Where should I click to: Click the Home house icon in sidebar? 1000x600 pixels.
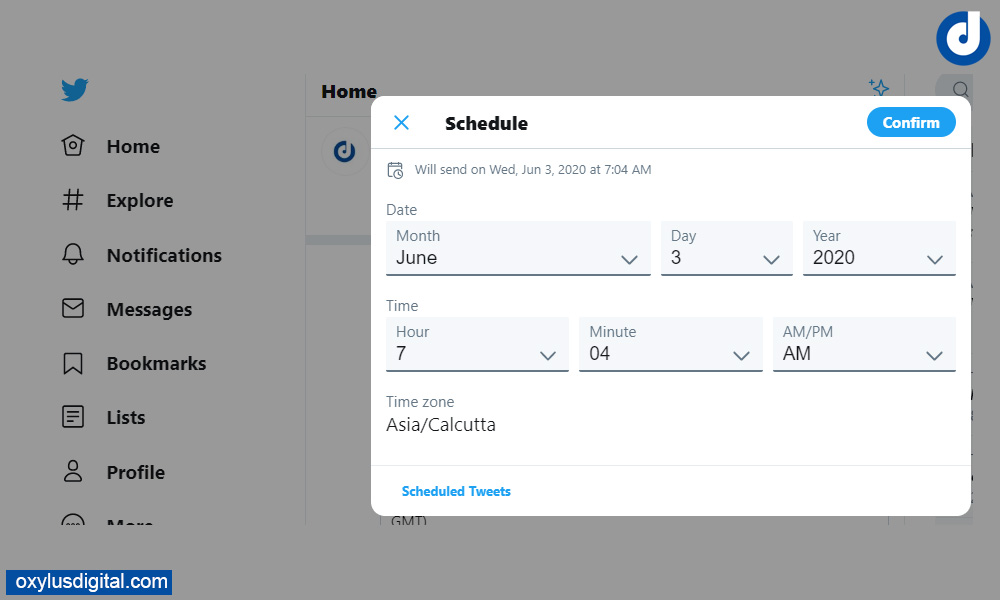73,146
